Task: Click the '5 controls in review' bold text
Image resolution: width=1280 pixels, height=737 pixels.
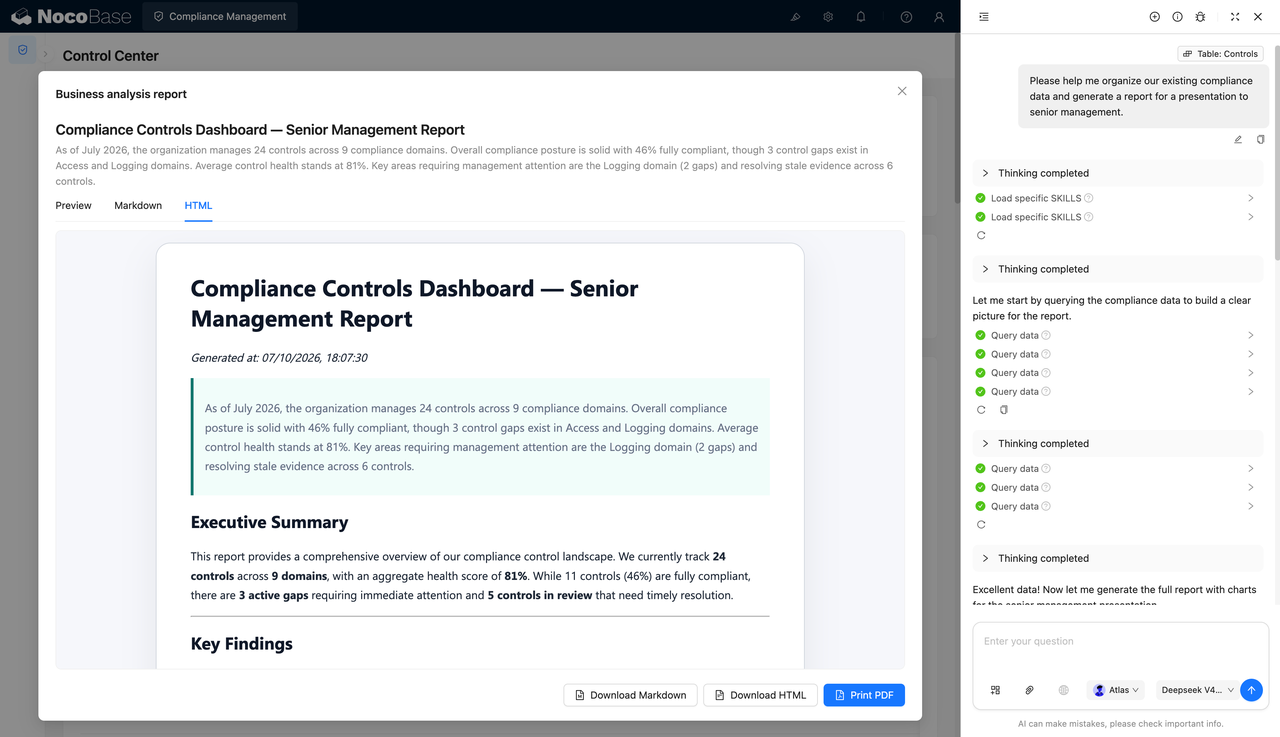Action: coord(539,595)
